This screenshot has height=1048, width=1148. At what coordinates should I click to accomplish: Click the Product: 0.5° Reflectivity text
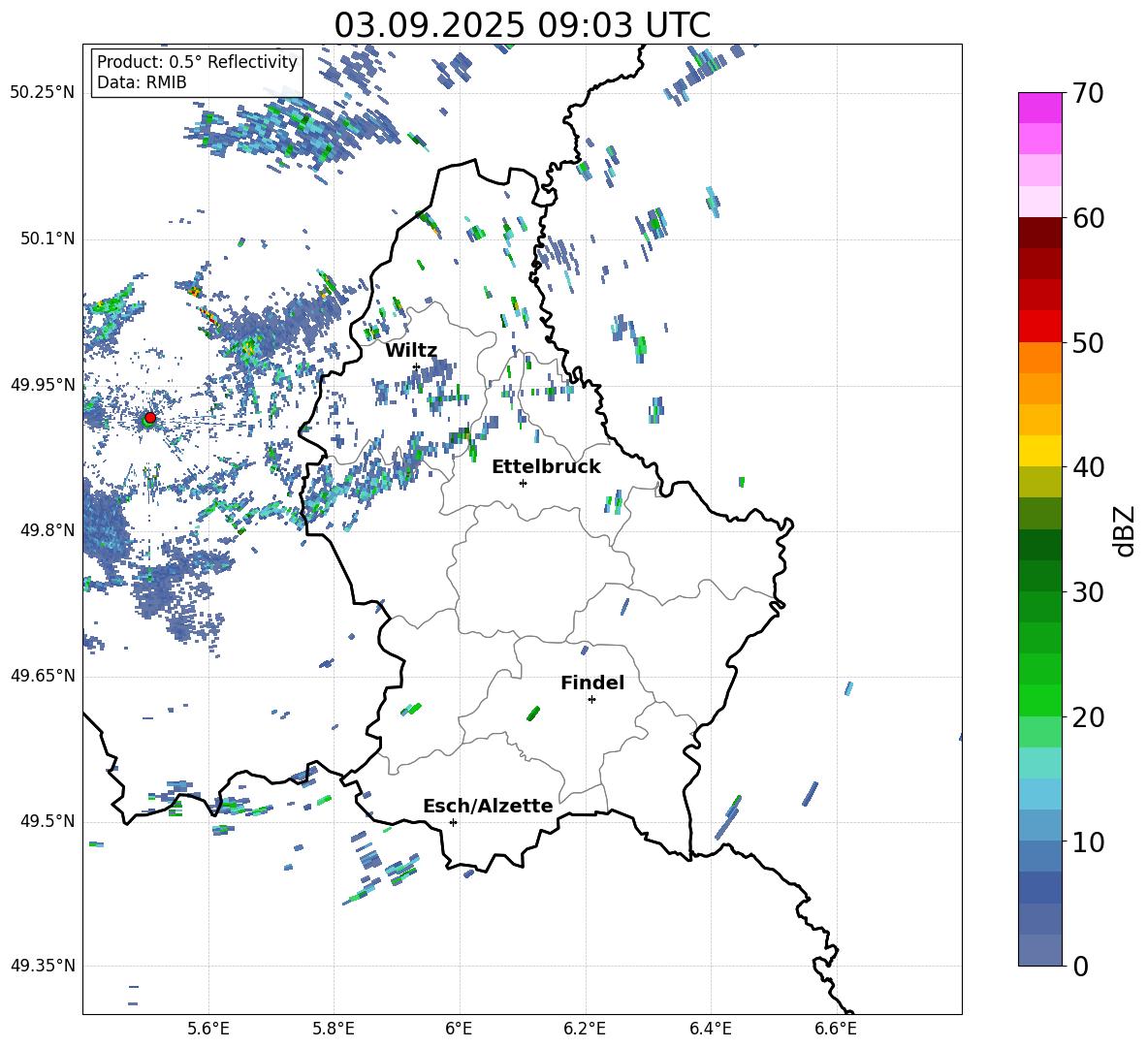click(x=197, y=62)
